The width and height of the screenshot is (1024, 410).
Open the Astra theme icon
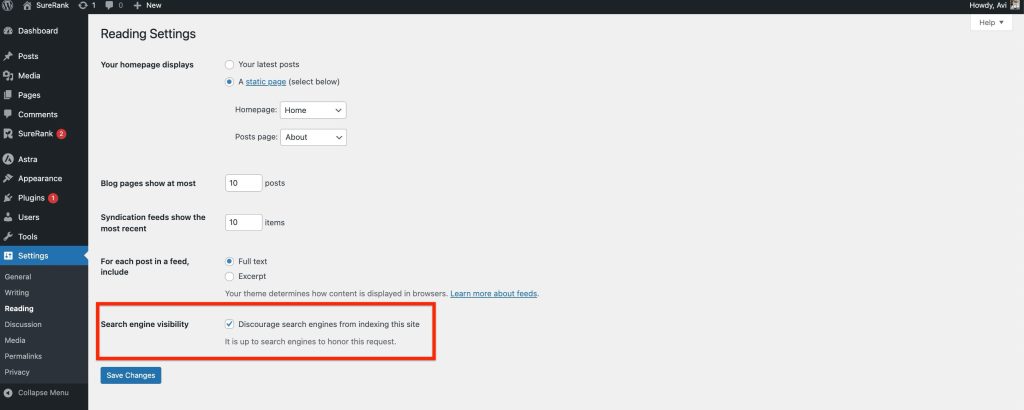8,159
